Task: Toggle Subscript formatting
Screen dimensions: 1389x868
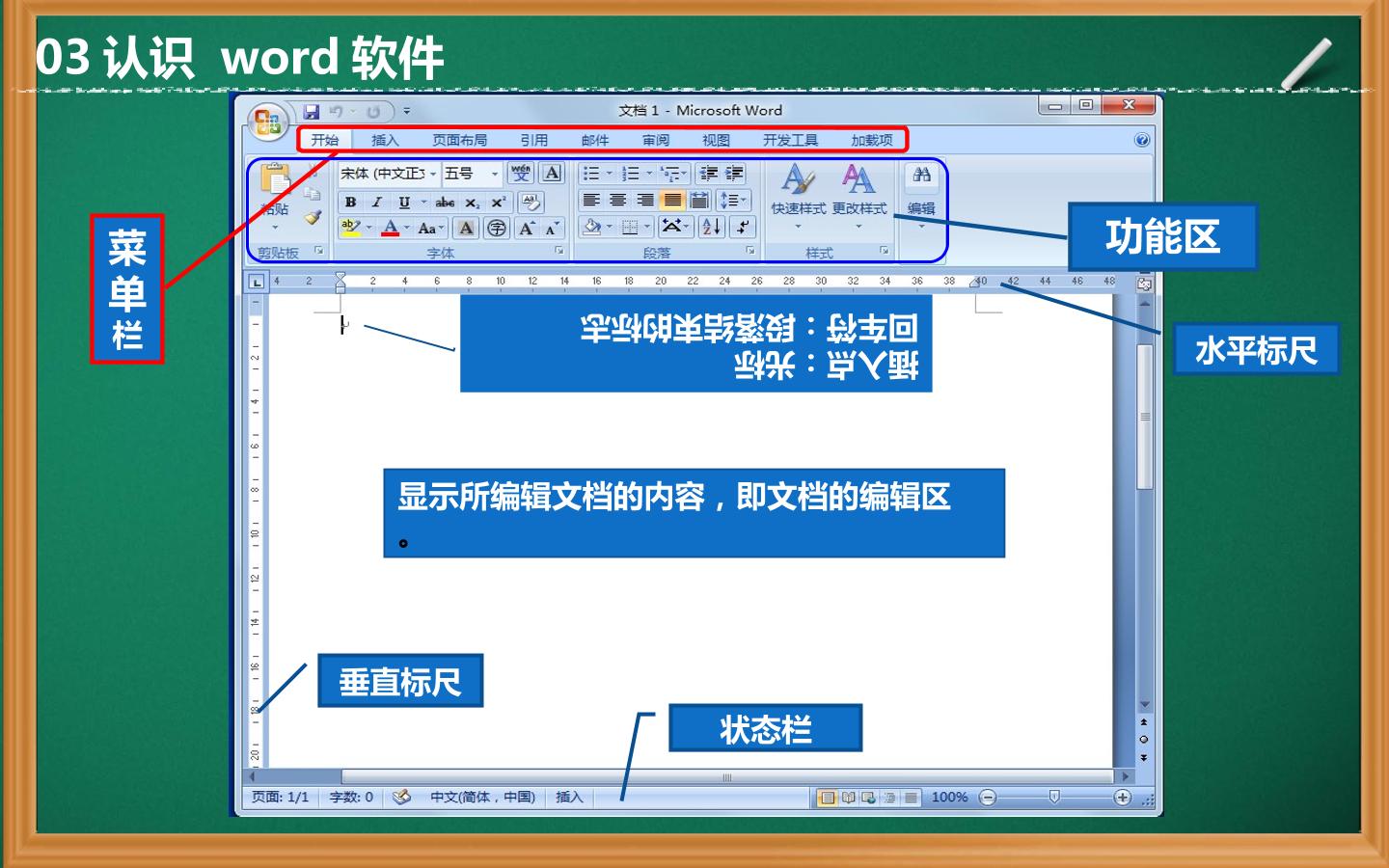Action: [472, 202]
